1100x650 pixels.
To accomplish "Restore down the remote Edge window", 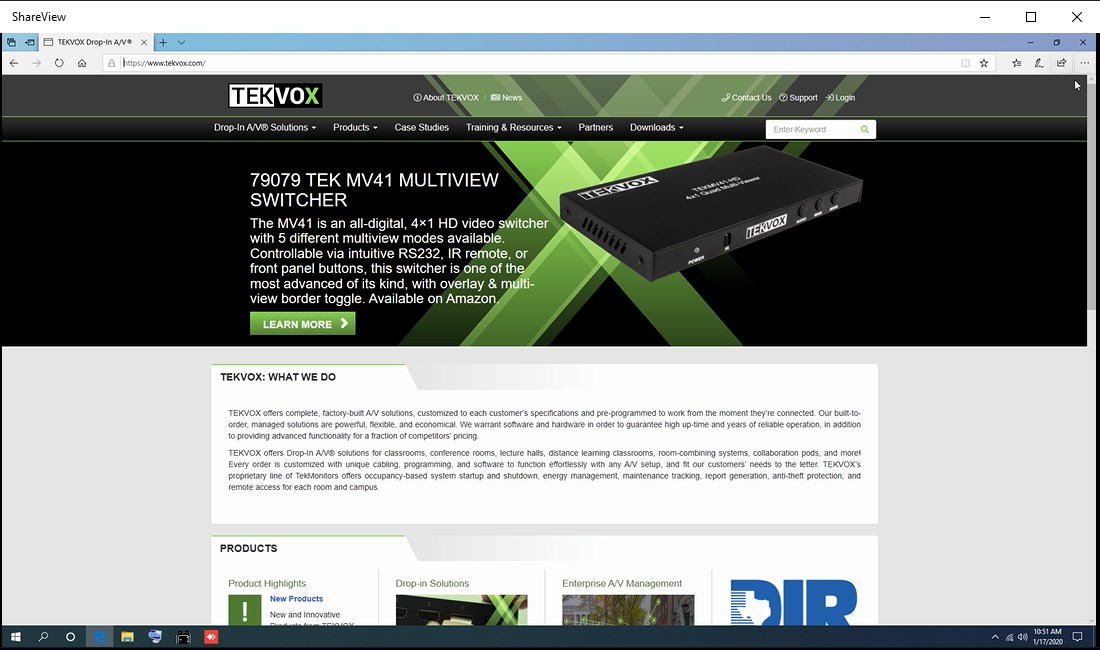I will 1057,42.
